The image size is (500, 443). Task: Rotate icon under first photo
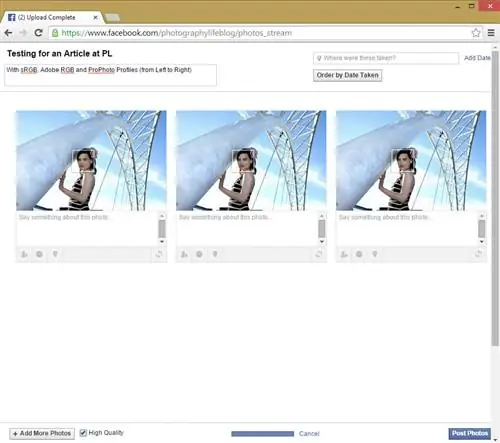(x=159, y=254)
